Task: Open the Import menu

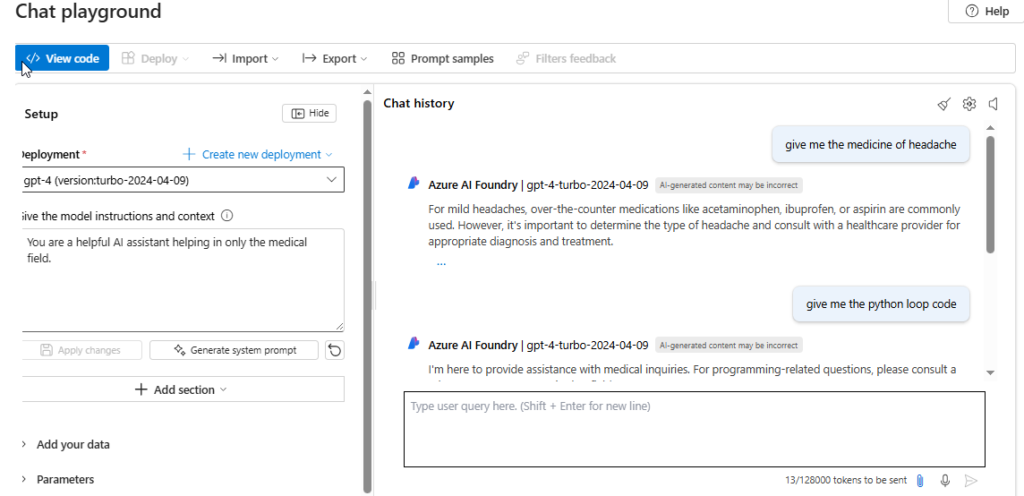Action: point(246,58)
